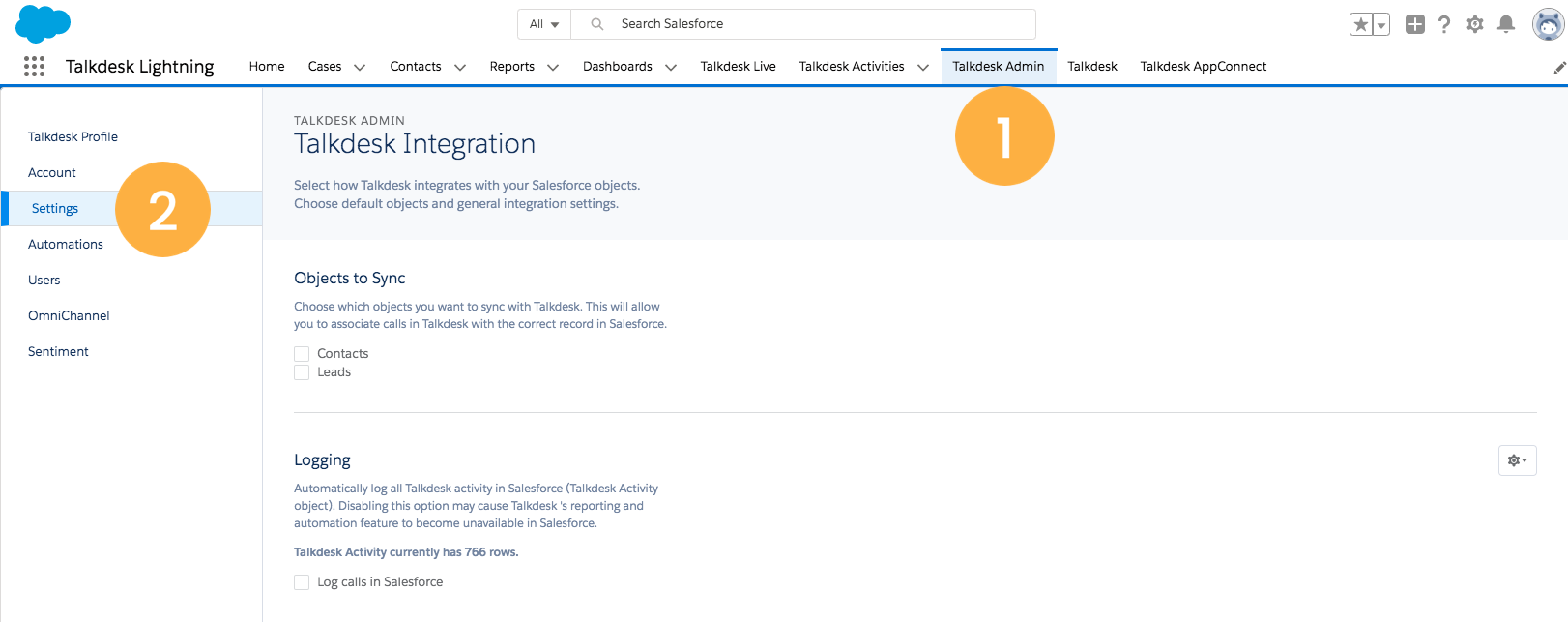1568x622 pixels.
Task: Click the Logging section heading
Action: tap(322, 460)
